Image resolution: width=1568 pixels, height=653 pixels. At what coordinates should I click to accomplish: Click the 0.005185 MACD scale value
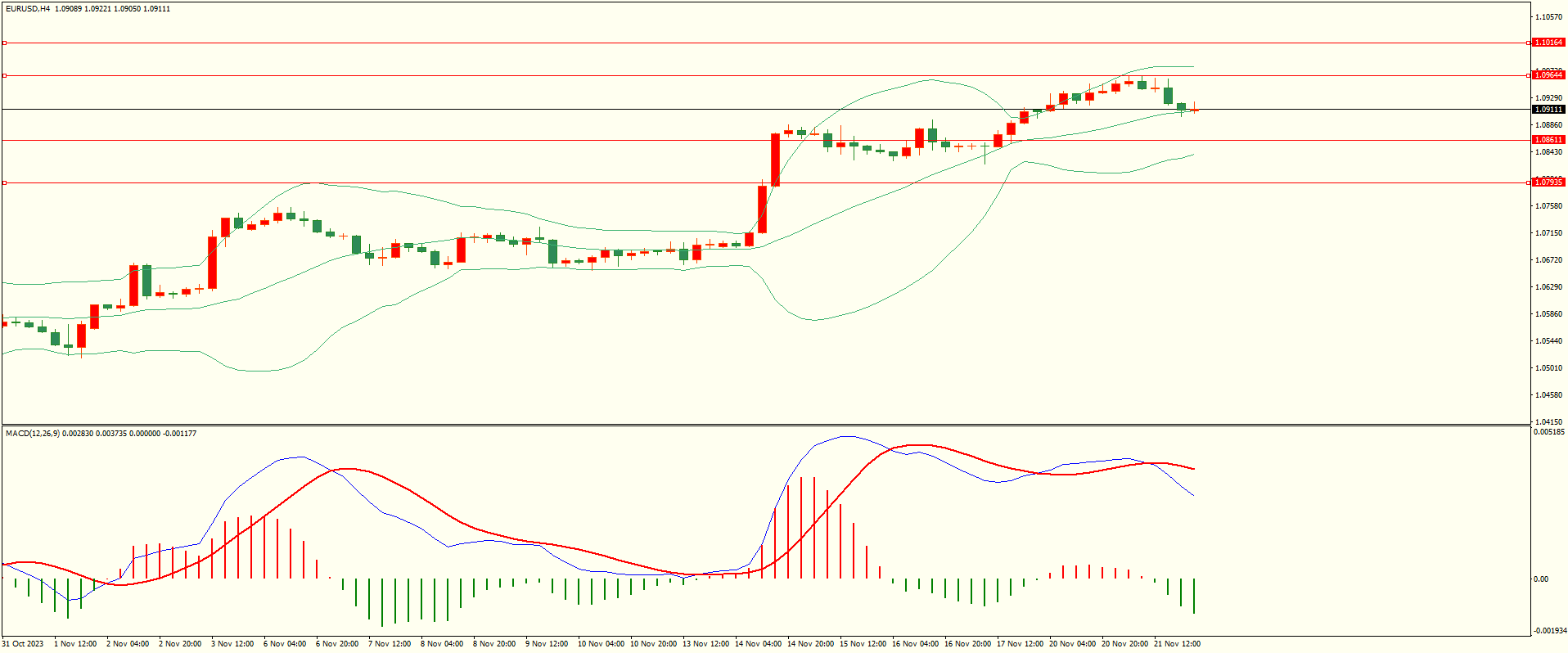point(1549,432)
